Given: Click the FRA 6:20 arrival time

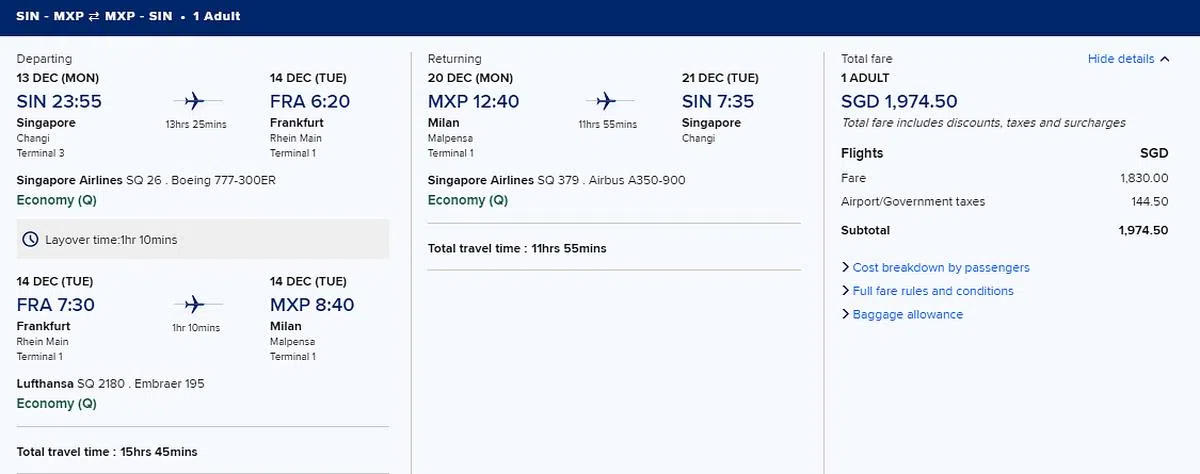Looking at the screenshot, I should tap(310, 101).
